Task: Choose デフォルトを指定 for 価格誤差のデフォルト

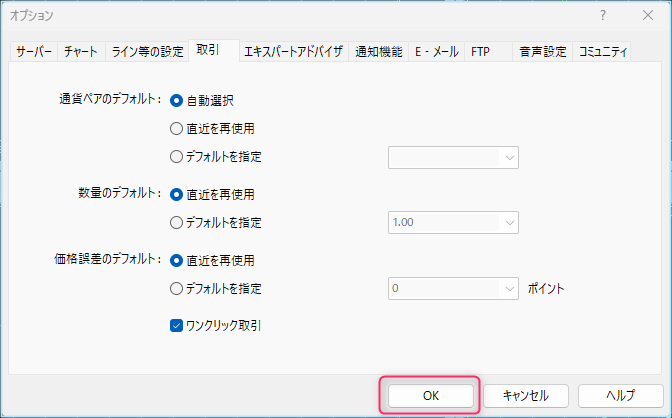Action: 177,288
